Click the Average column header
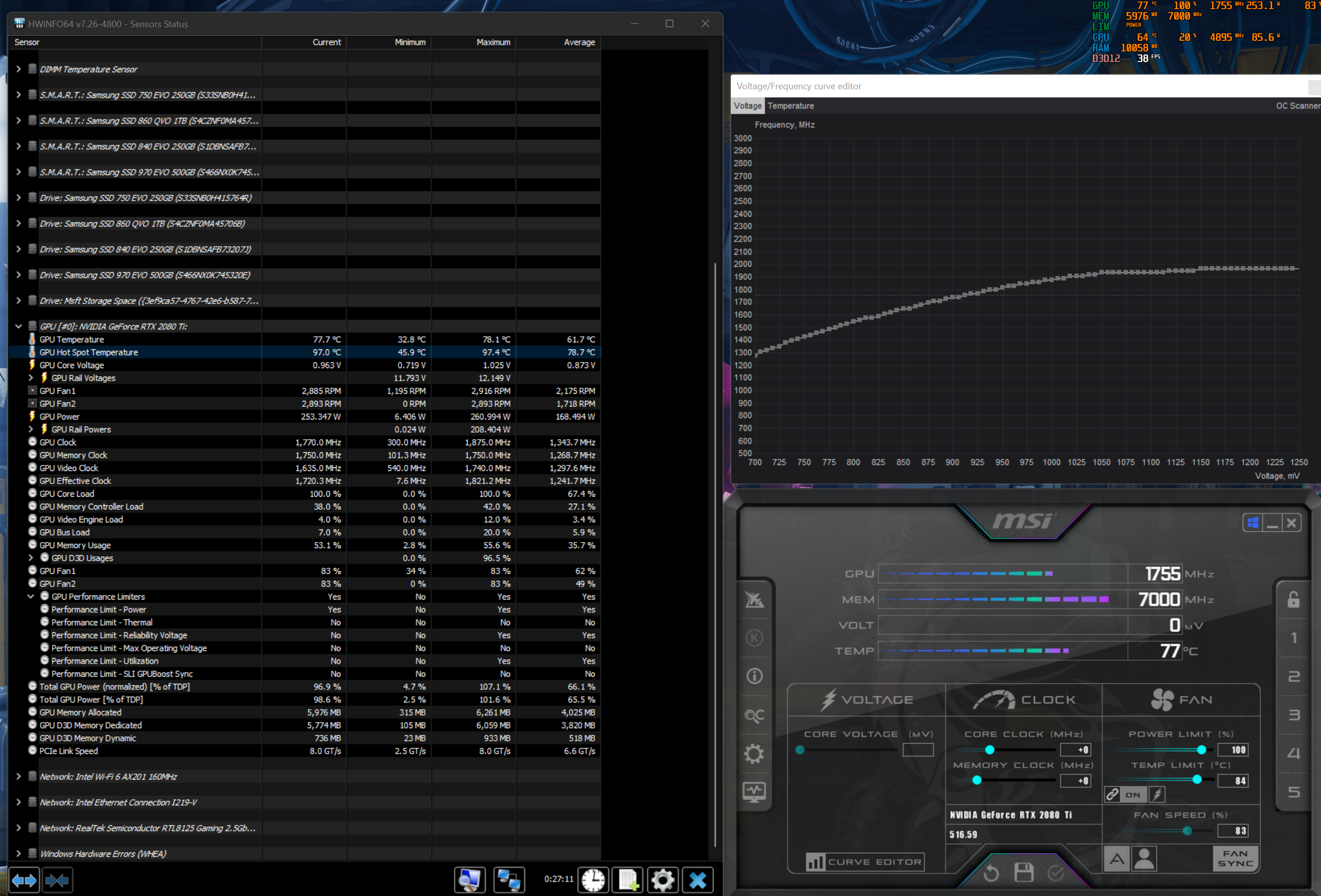The width and height of the screenshot is (1321, 896). point(559,43)
